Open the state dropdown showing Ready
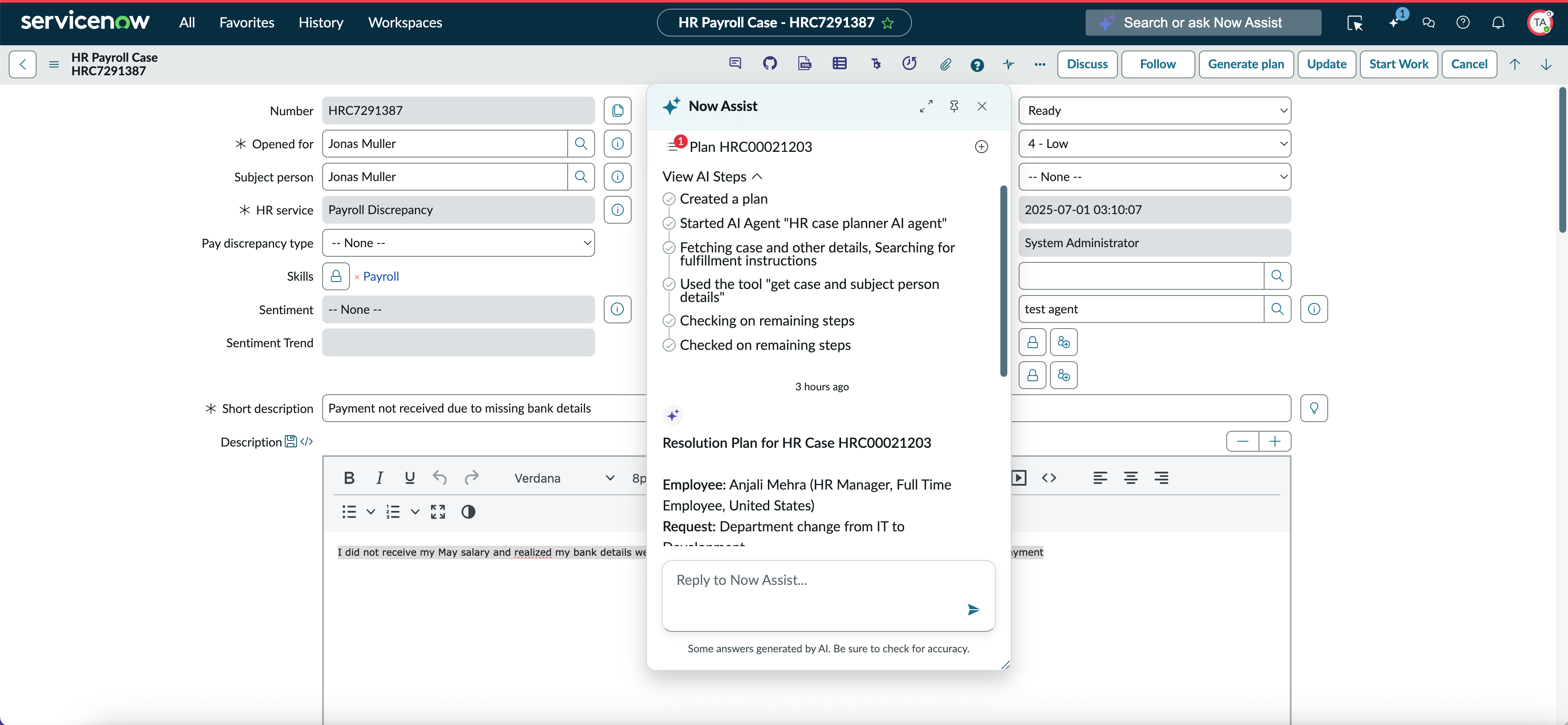 [x=1155, y=111]
